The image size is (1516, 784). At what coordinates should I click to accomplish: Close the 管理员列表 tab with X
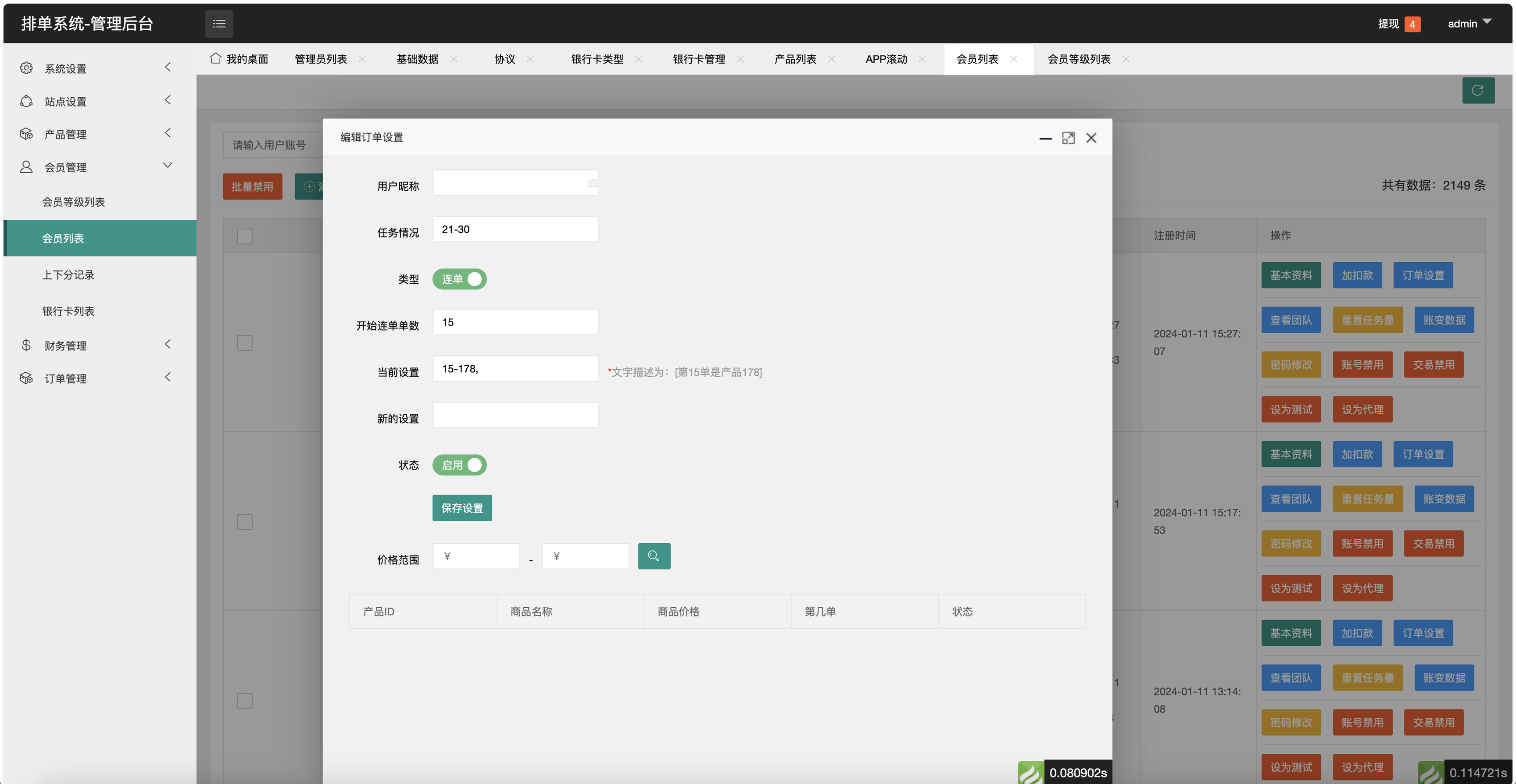pos(362,59)
